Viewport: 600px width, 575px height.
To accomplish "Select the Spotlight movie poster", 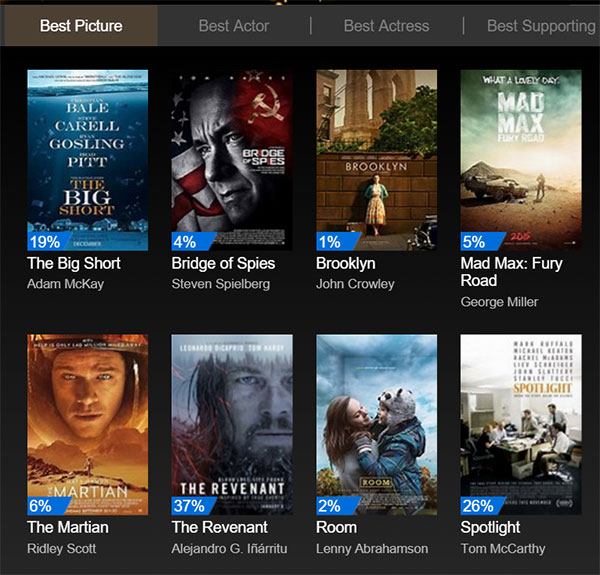I will click(521, 425).
